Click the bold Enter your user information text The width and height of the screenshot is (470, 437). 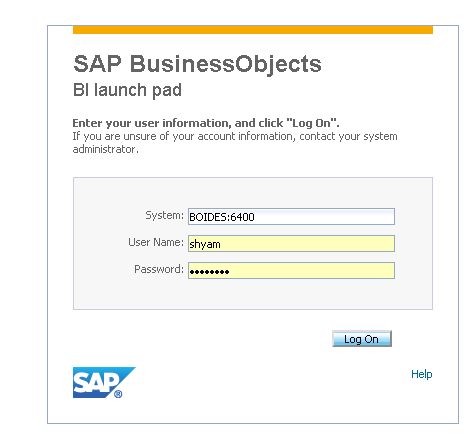[x=206, y=123]
